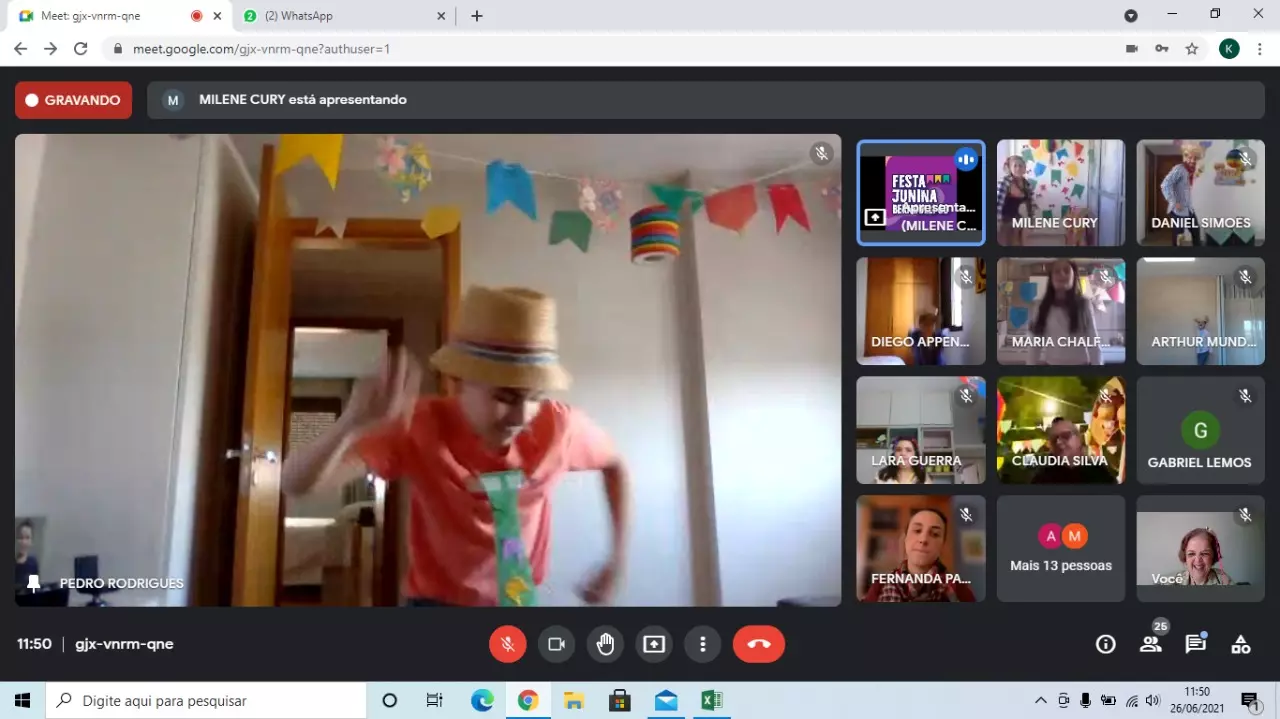Screen dimensions: 1280x719
Task: Show the participants list icon
Action: coord(1151,645)
